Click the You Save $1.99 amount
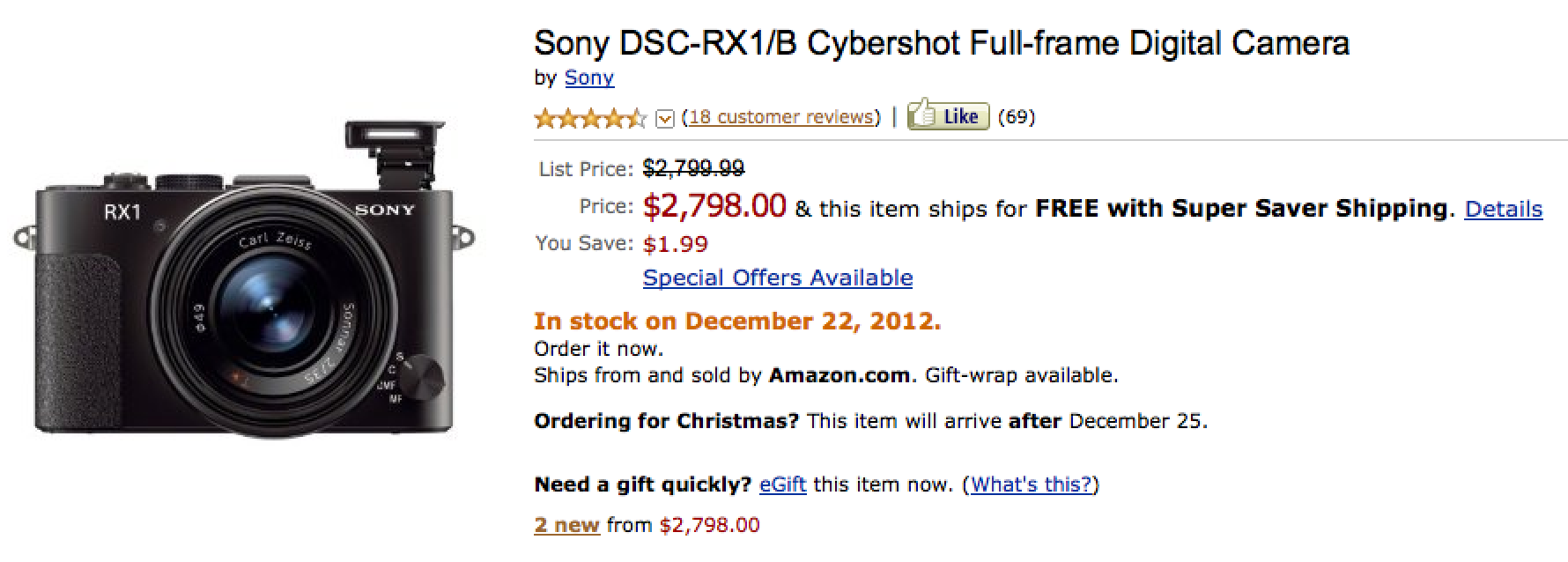The width and height of the screenshot is (1568, 562). click(x=676, y=243)
